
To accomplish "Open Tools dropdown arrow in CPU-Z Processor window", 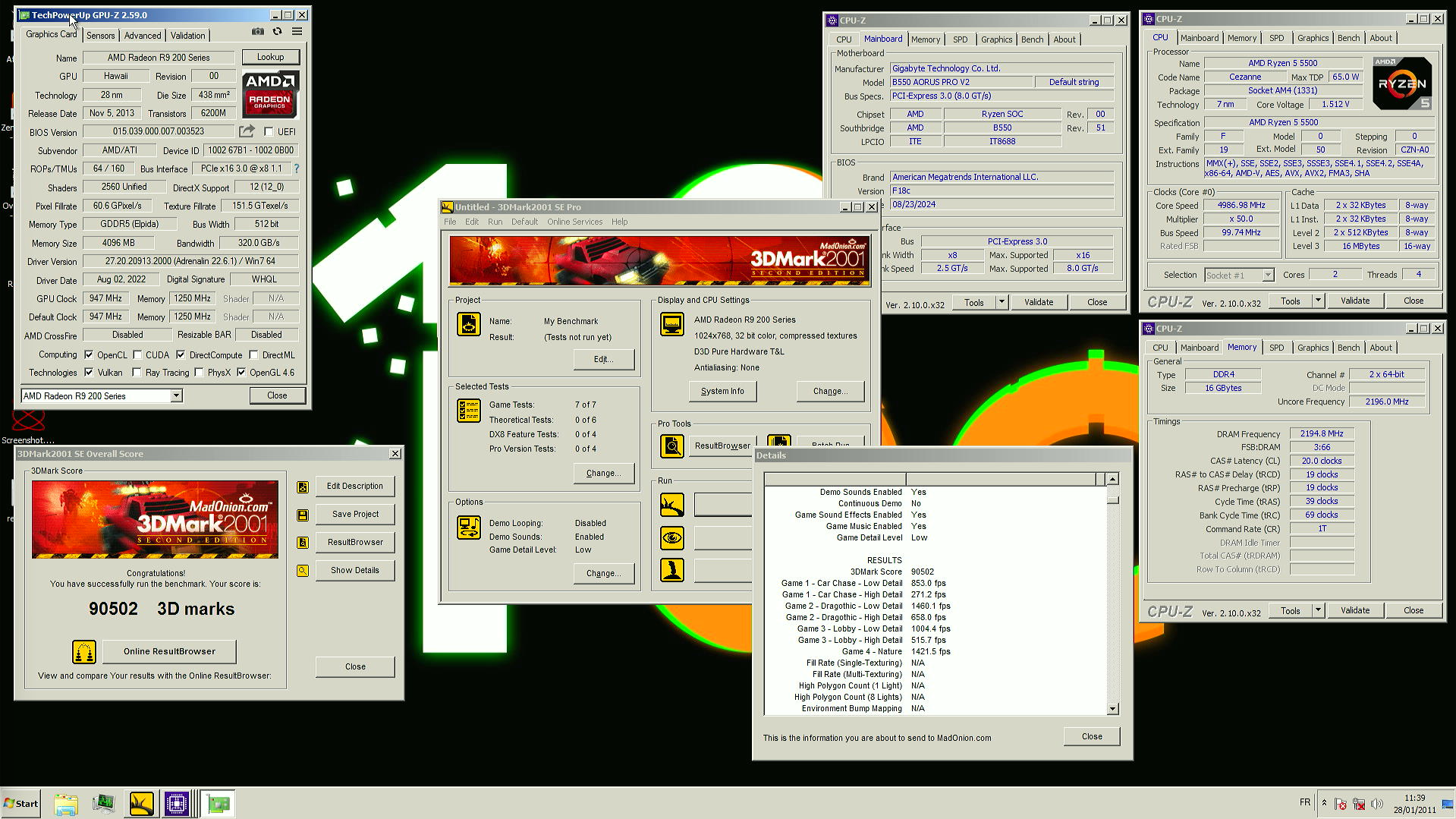I will click(1318, 301).
